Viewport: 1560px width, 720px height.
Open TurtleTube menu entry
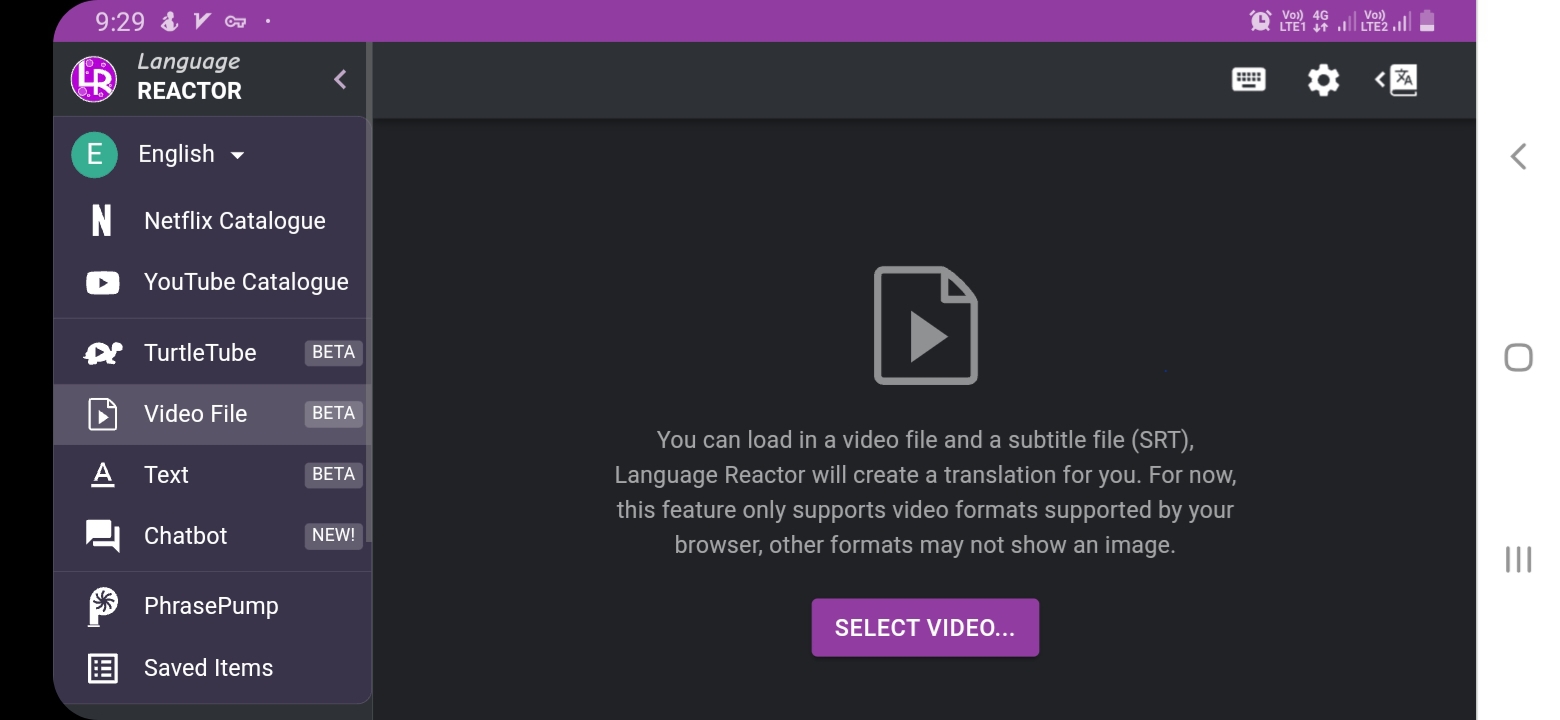(212, 353)
